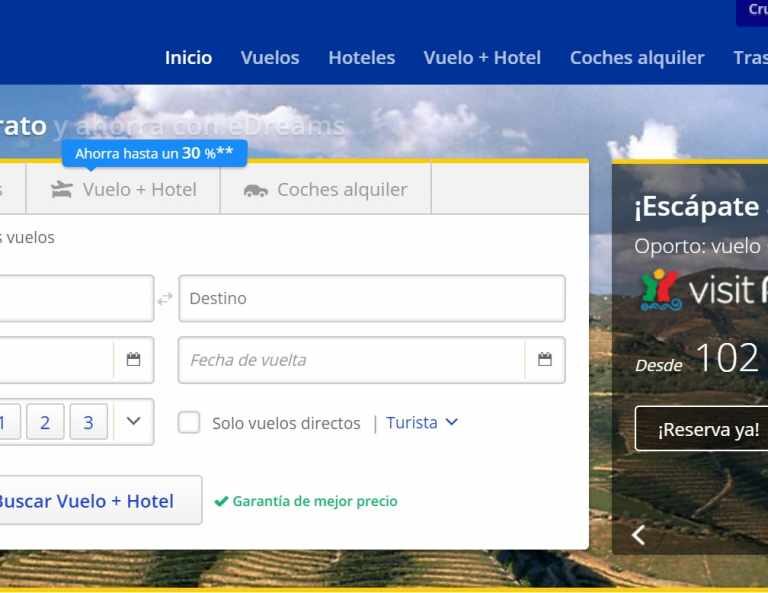This screenshot has height=593, width=768.
Task: Expand the passenger count dropdown chevron
Action: [x=133, y=421]
